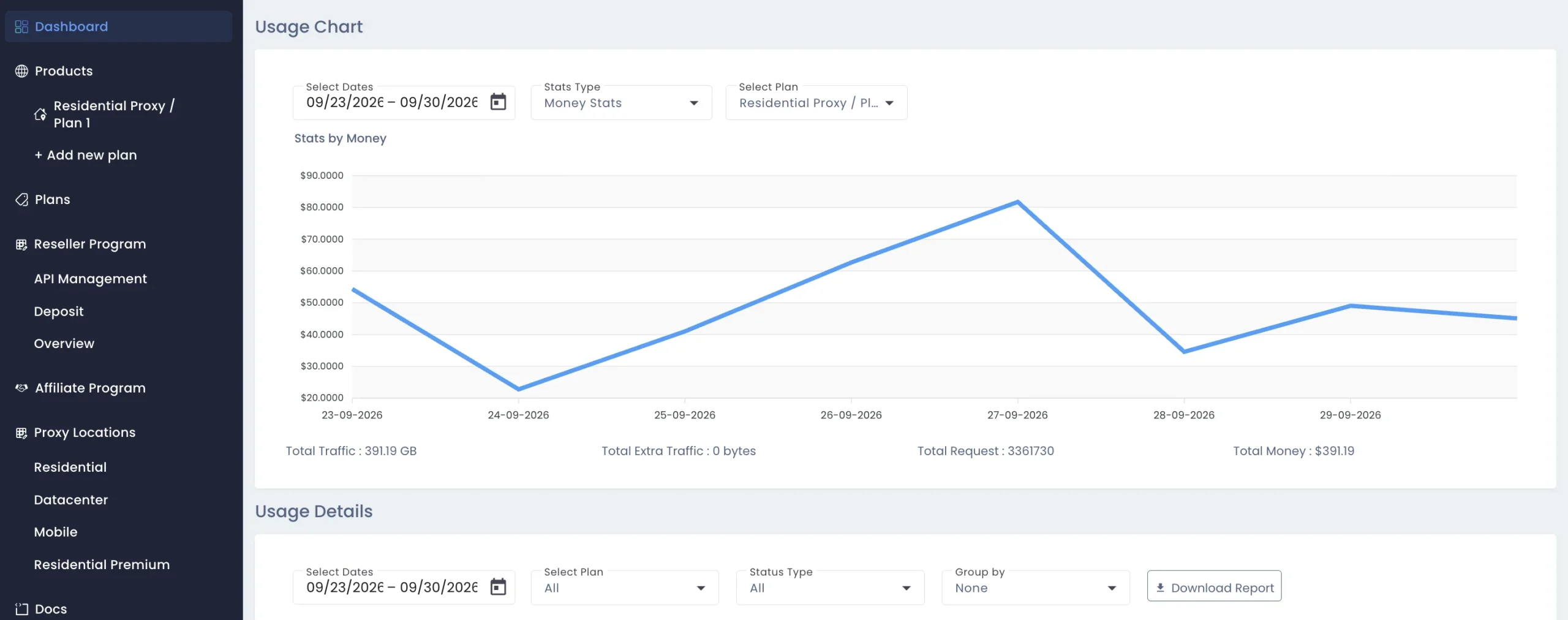Click the chart peak at 27-09-2026
Viewport: 1568px width, 620px height.
pos(1017,202)
